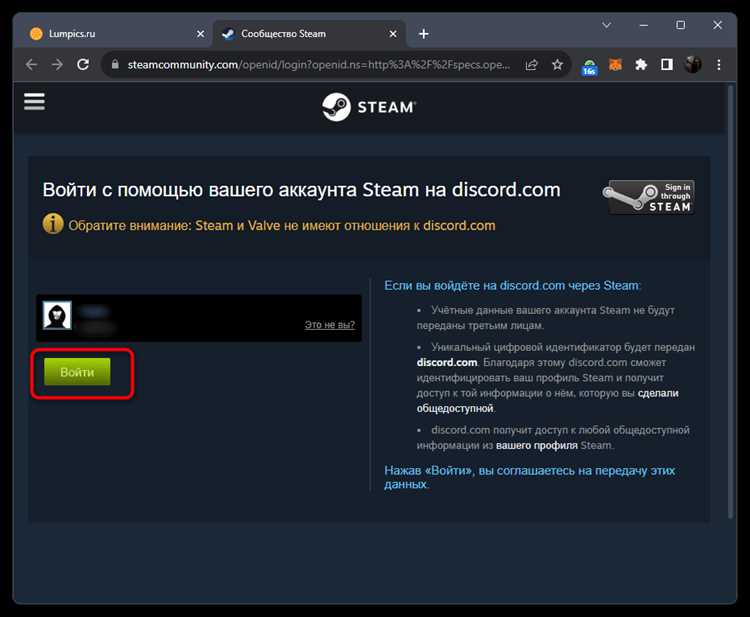
Task: Open the green VPN extension icon
Action: coord(589,66)
